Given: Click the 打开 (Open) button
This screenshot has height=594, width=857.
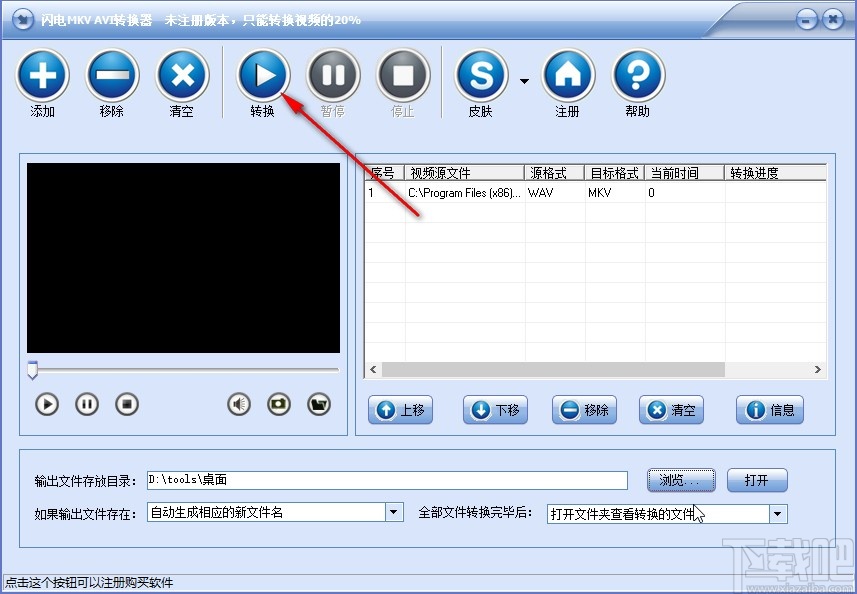Looking at the screenshot, I should (757, 480).
